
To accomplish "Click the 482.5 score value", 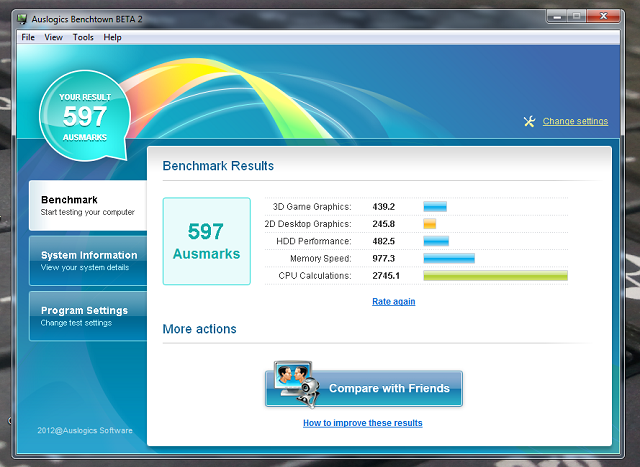I will coord(384,241).
